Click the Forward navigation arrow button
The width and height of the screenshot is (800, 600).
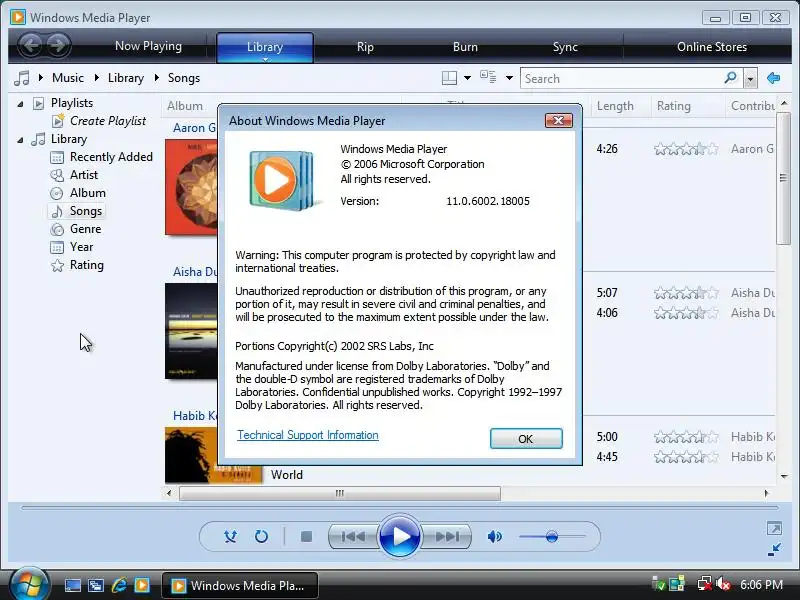pyautogui.click(x=58, y=45)
